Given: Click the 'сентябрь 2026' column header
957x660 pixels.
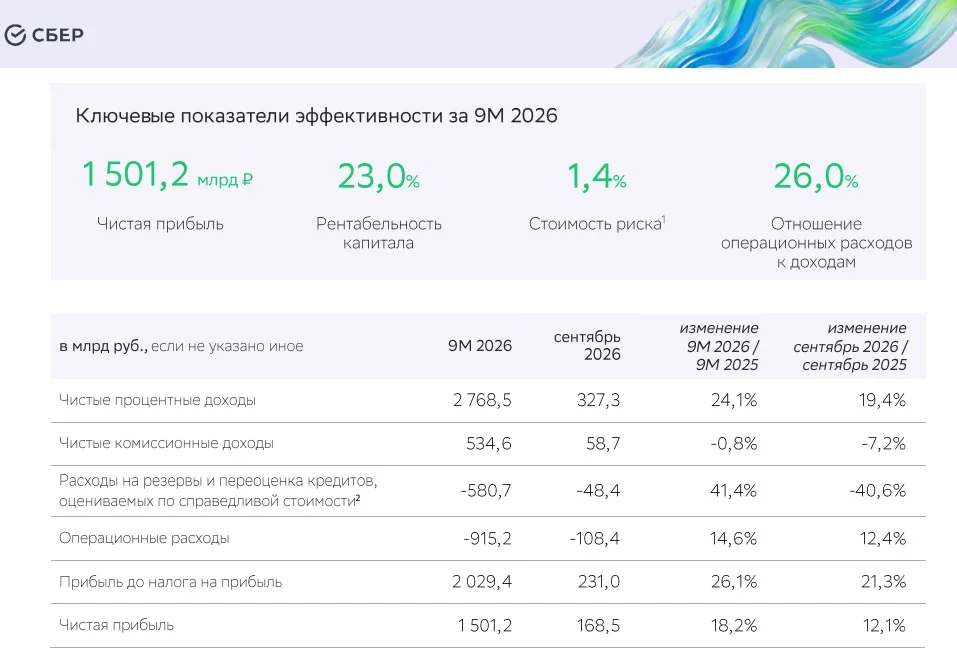Looking at the screenshot, I should [x=587, y=346].
